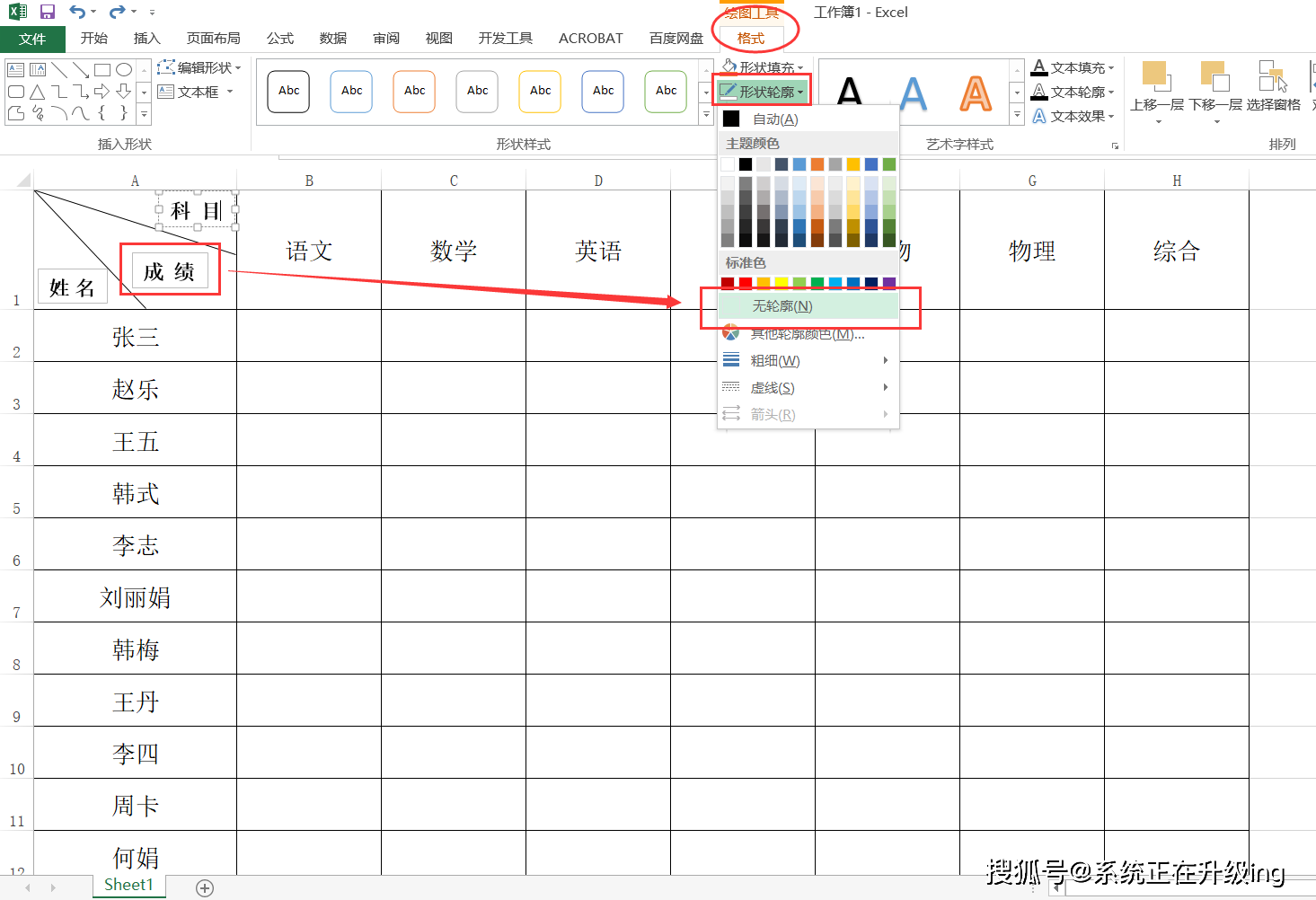Choose the elbow connector shape
The height and width of the screenshot is (900, 1316).
(58, 92)
